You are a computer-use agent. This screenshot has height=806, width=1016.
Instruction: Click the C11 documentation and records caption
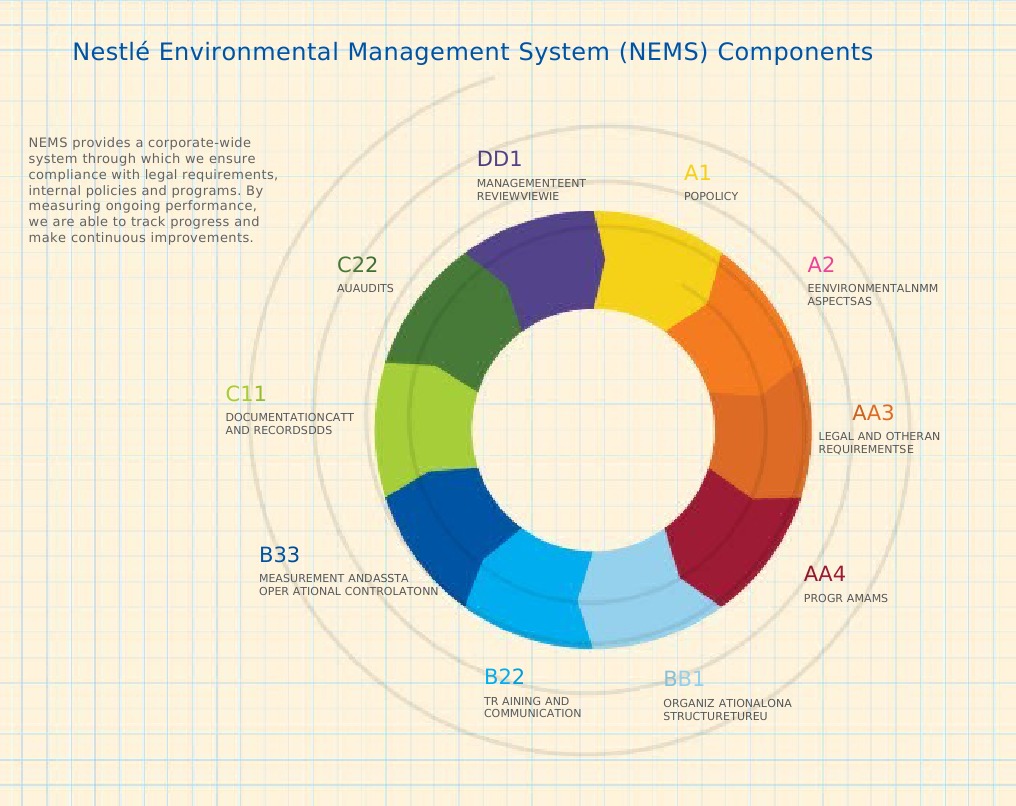coord(290,424)
